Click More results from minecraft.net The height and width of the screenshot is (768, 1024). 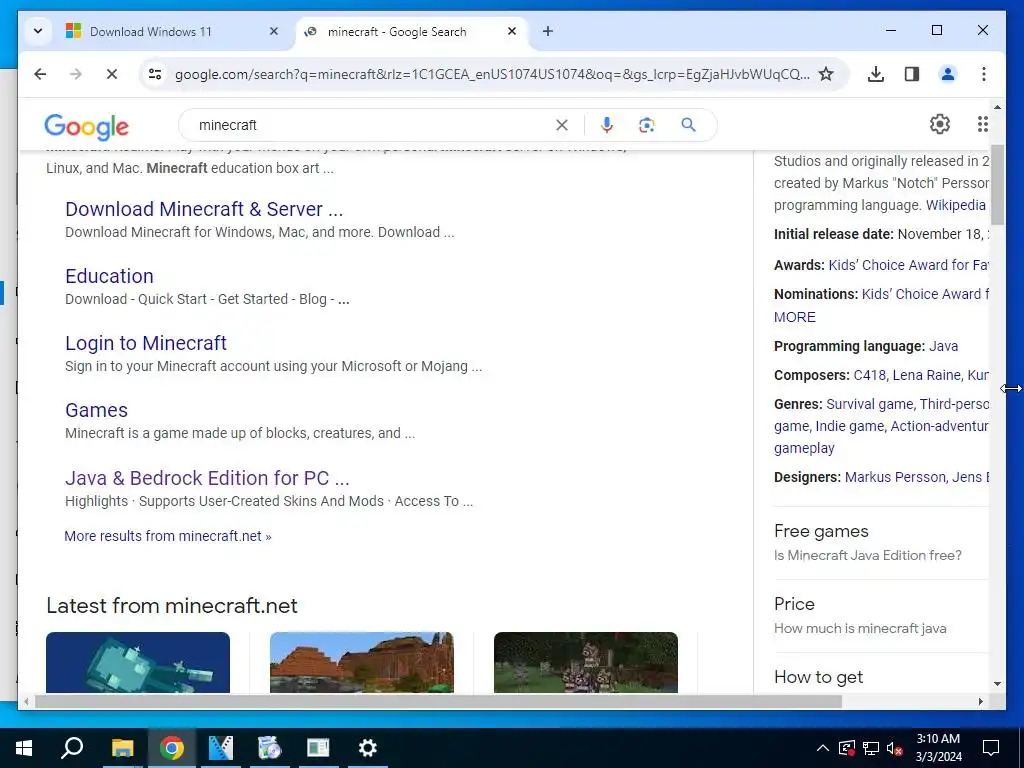coord(168,536)
